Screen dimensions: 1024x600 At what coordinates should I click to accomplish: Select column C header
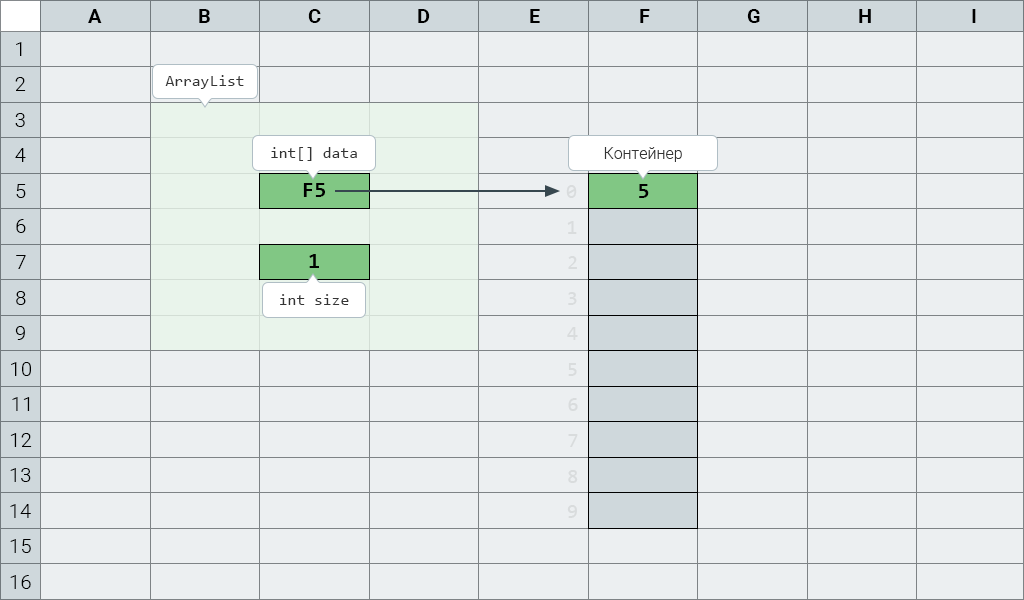[314, 16]
